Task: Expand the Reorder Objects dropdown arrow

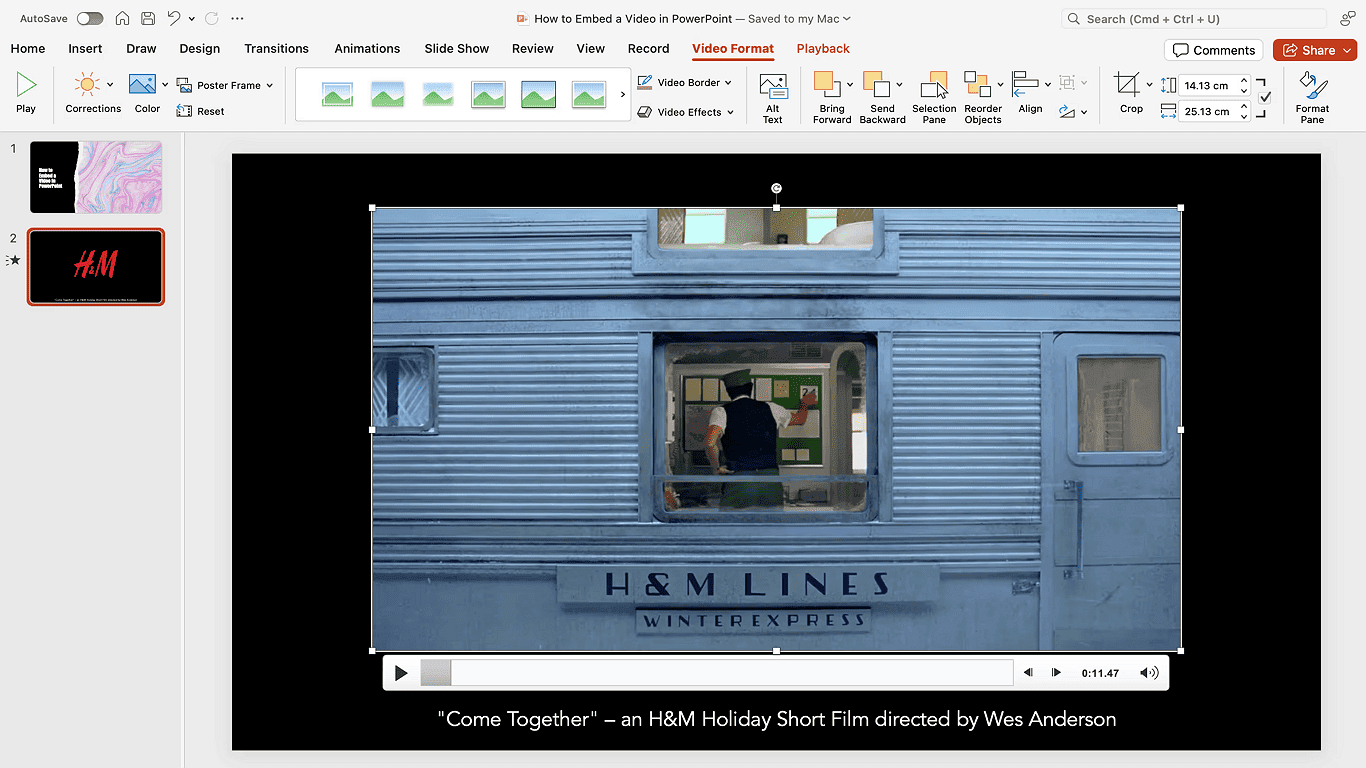Action: tap(1000, 85)
